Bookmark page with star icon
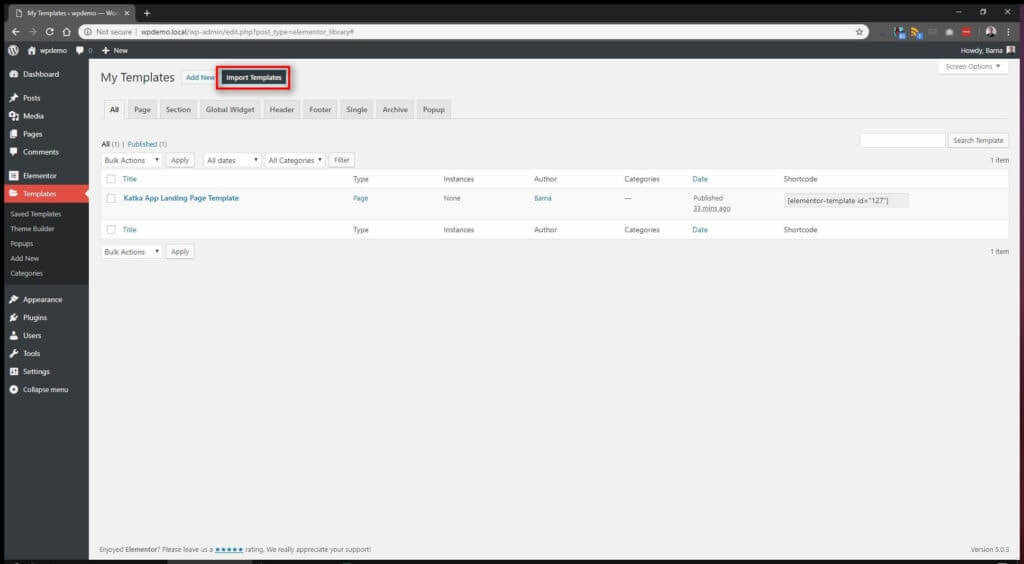 pyautogui.click(x=859, y=32)
